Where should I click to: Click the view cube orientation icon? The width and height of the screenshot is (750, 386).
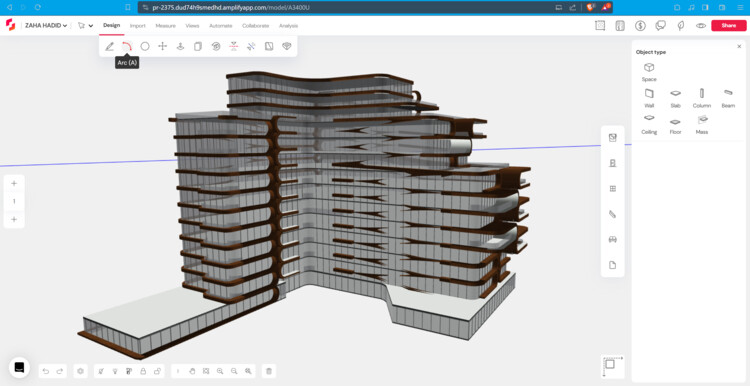(x=612, y=366)
